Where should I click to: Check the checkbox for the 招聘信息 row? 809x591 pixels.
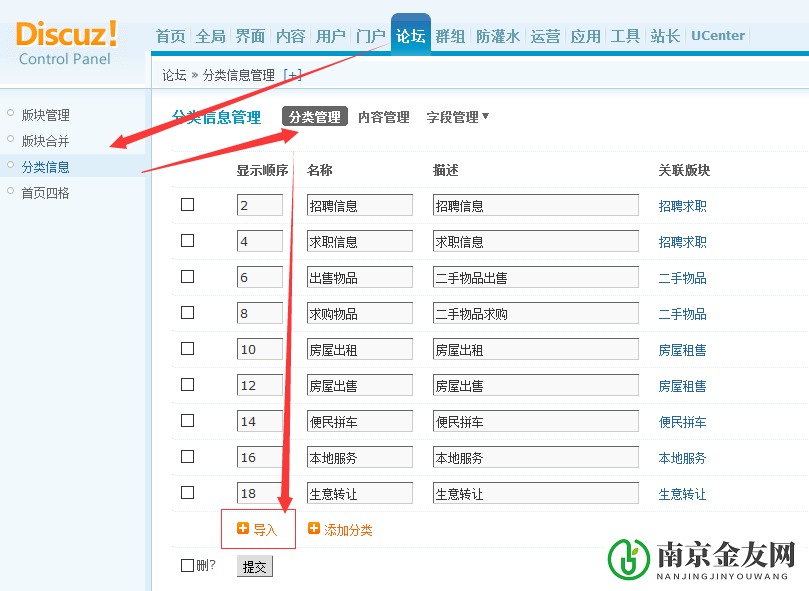click(x=186, y=204)
